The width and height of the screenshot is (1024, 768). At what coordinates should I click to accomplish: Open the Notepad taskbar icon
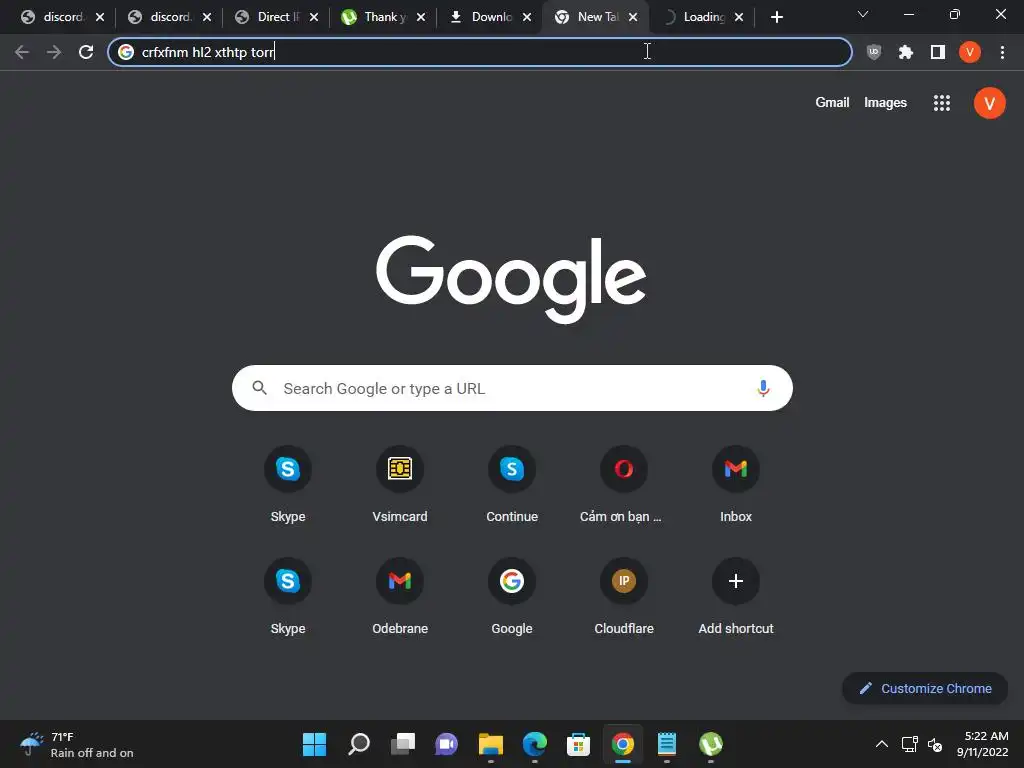(x=667, y=744)
